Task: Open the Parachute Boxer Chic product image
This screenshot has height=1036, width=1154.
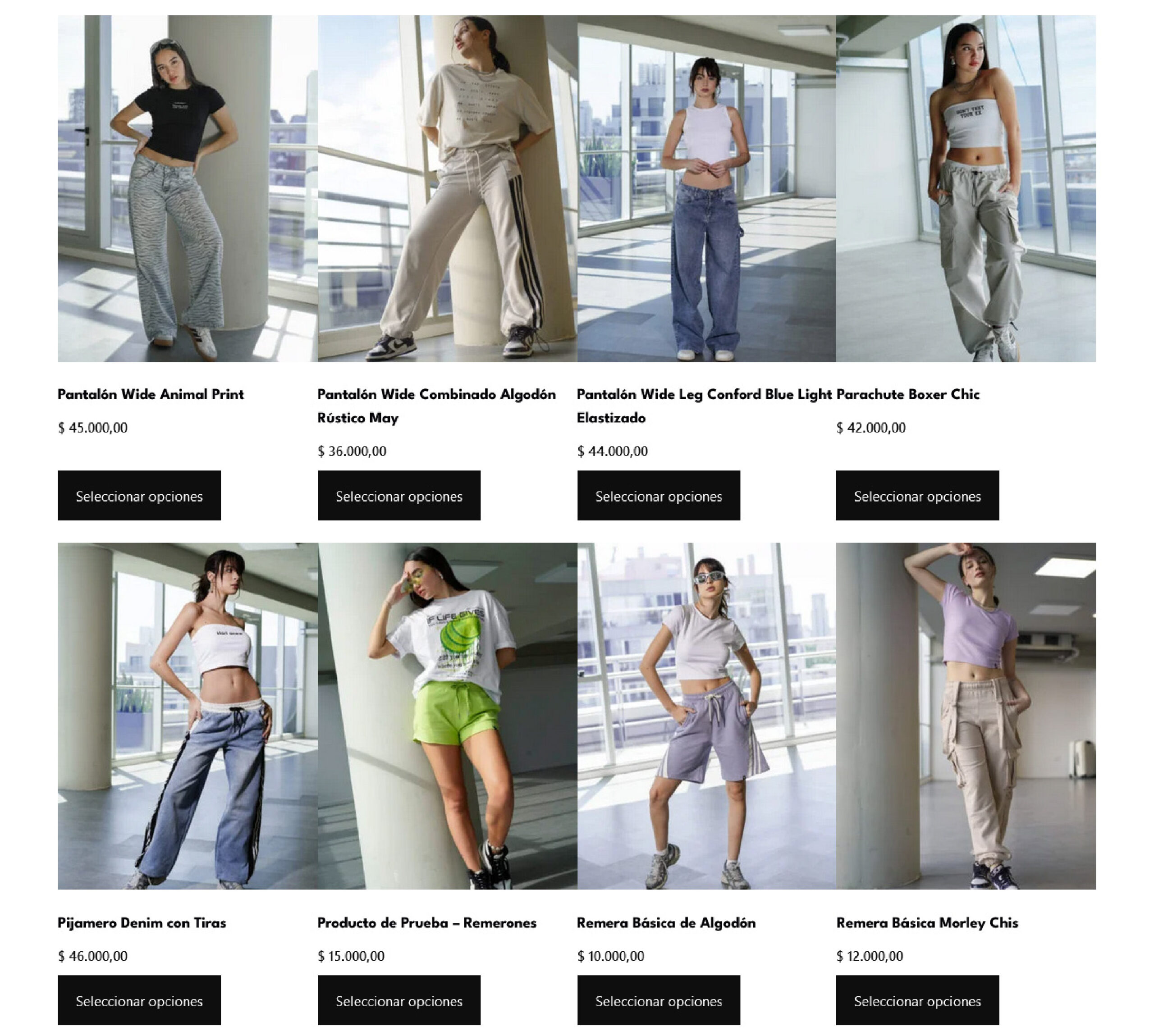Action: pyautogui.click(x=966, y=188)
